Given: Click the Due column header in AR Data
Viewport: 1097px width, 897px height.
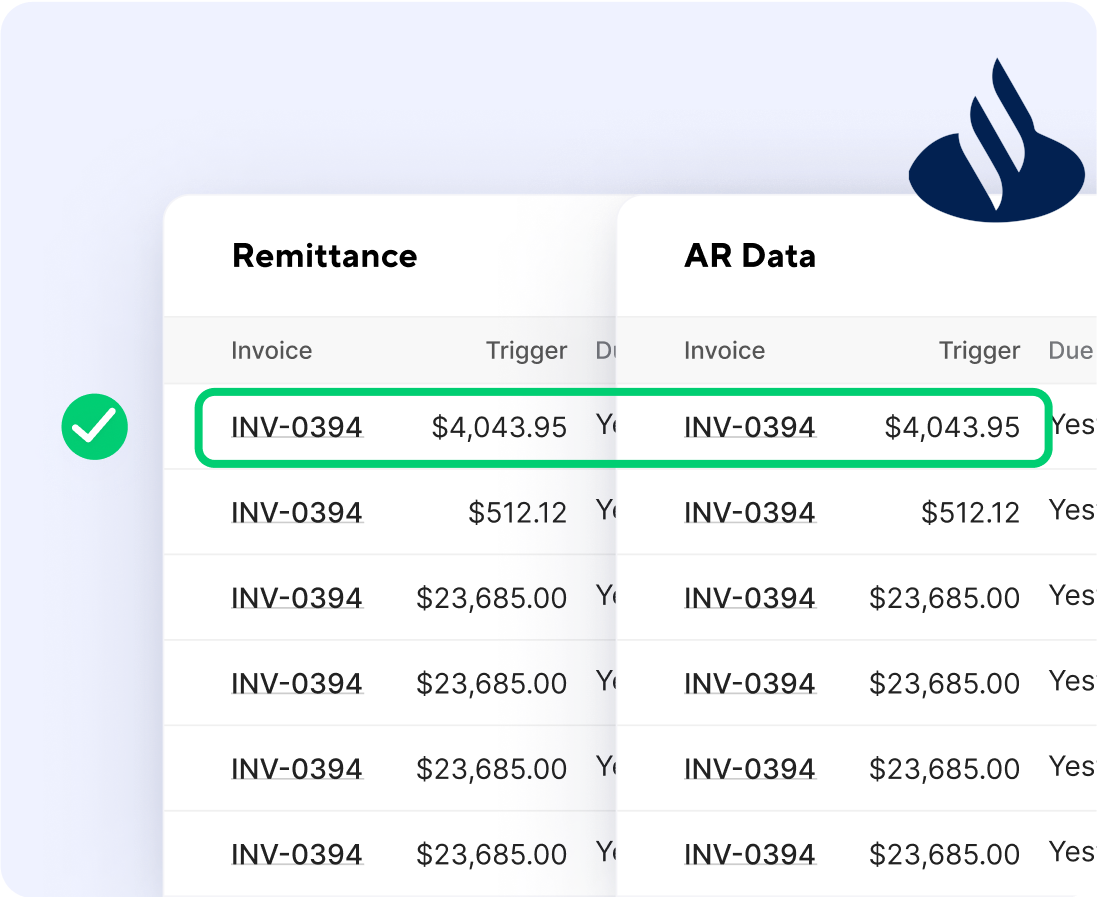Looking at the screenshot, I should (x=1070, y=351).
